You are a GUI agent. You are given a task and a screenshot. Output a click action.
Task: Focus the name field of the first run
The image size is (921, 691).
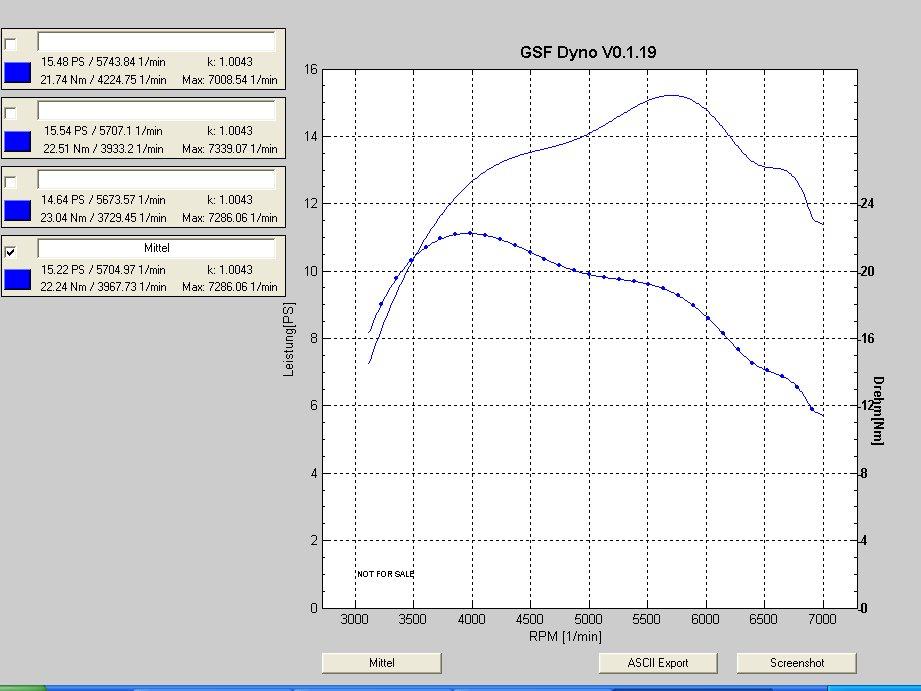pyautogui.click(x=156, y=42)
